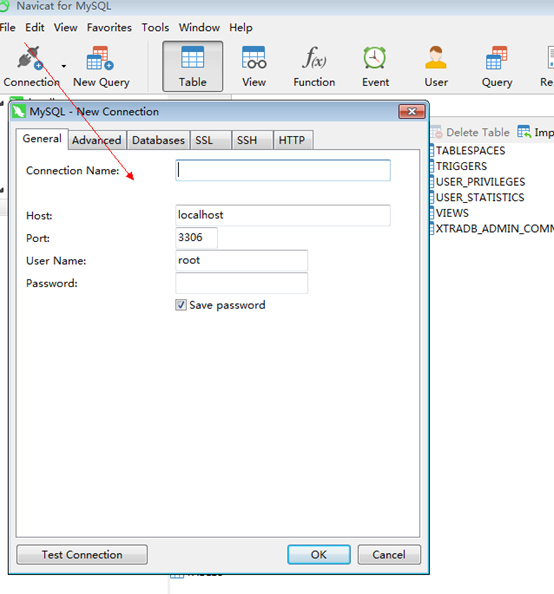Screen dimensions: 554x594
Task: Select the Table toolbar button
Action: (192, 67)
